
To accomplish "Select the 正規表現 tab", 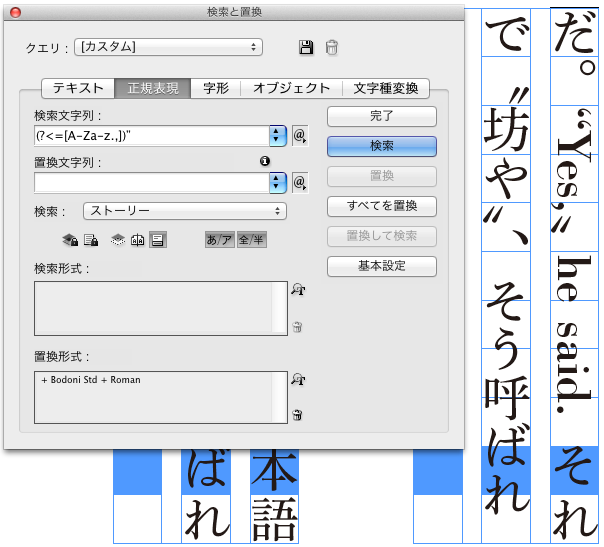I will click(x=153, y=88).
